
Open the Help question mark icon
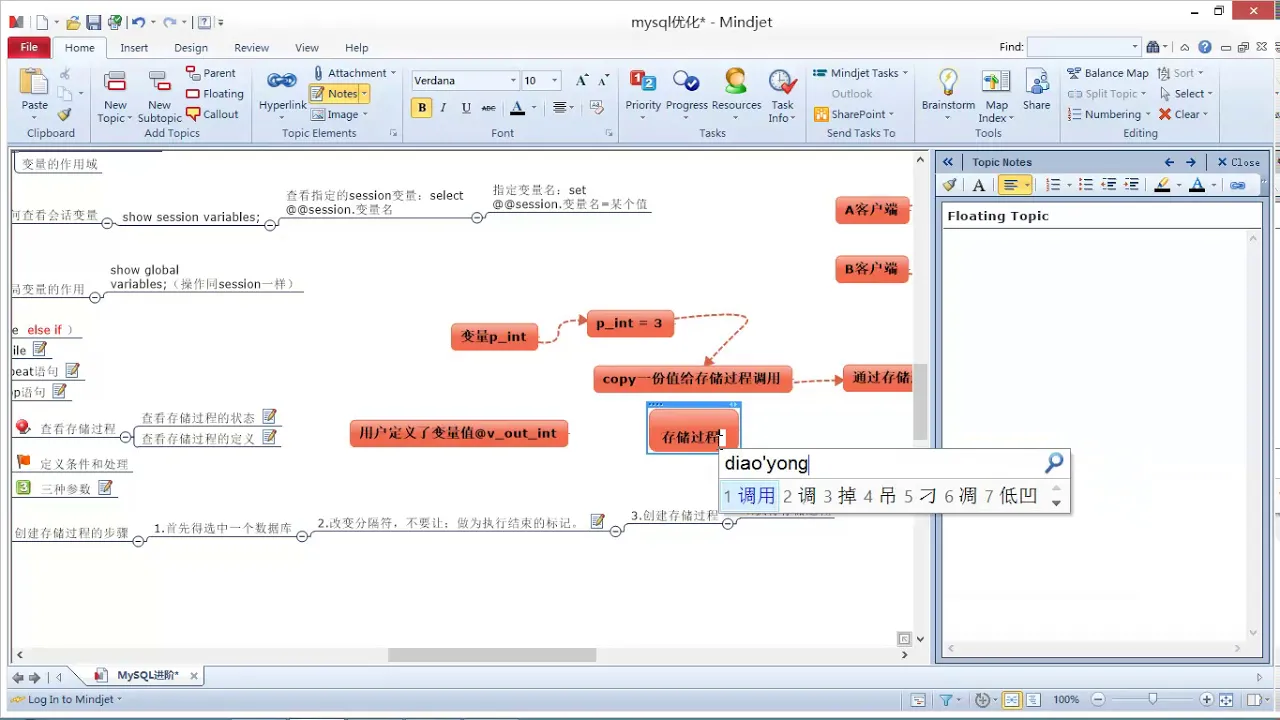point(1205,47)
